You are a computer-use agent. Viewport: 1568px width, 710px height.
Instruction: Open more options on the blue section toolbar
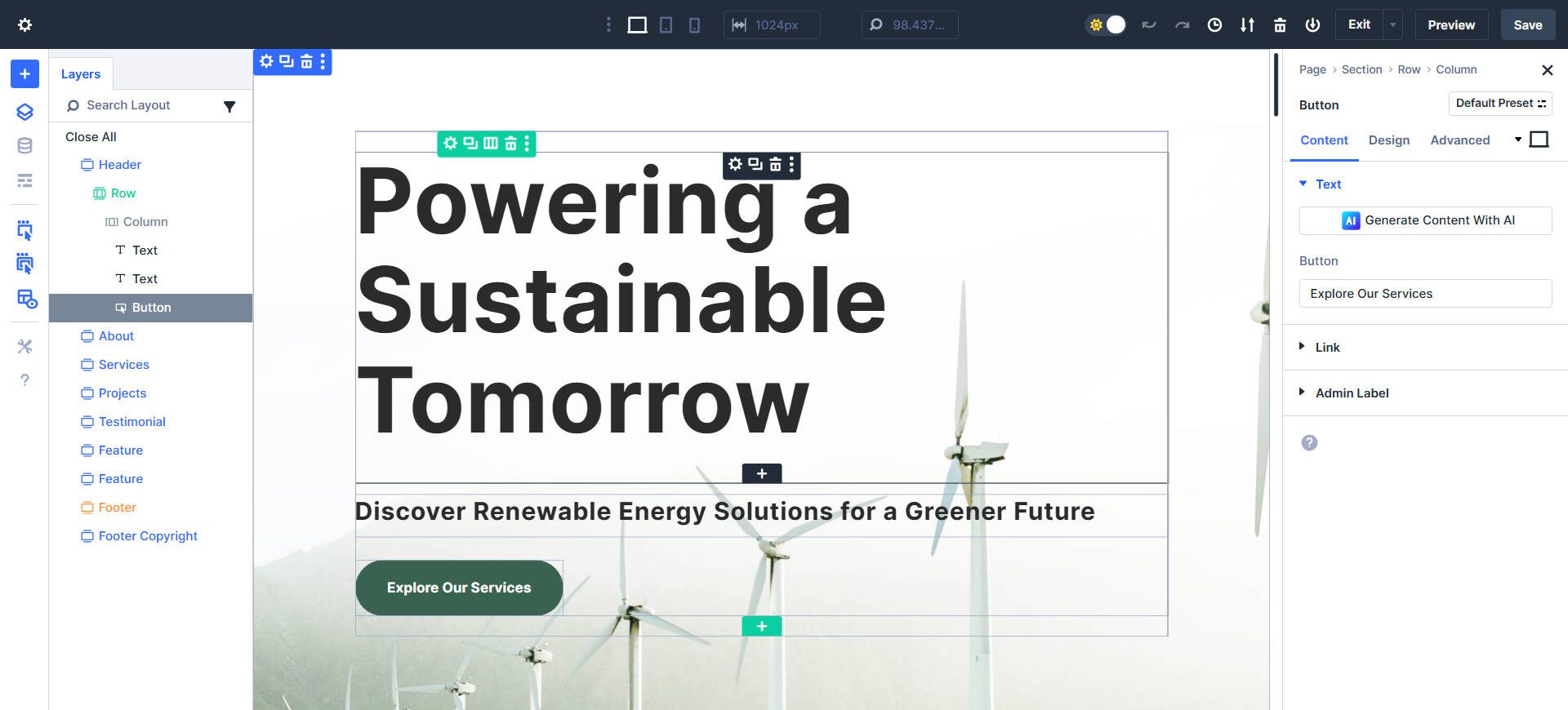(x=323, y=61)
